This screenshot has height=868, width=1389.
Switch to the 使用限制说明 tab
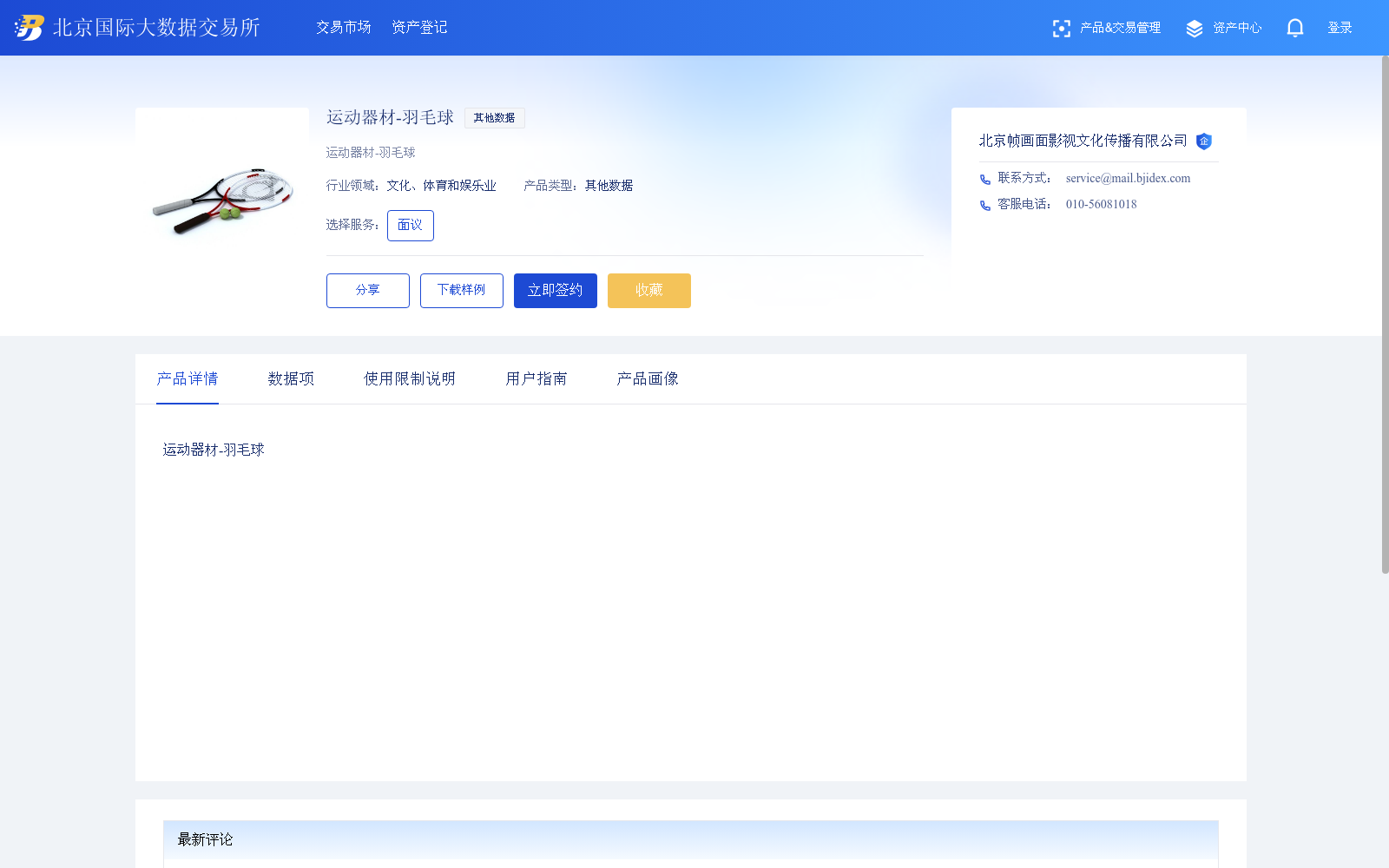(410, 379)
